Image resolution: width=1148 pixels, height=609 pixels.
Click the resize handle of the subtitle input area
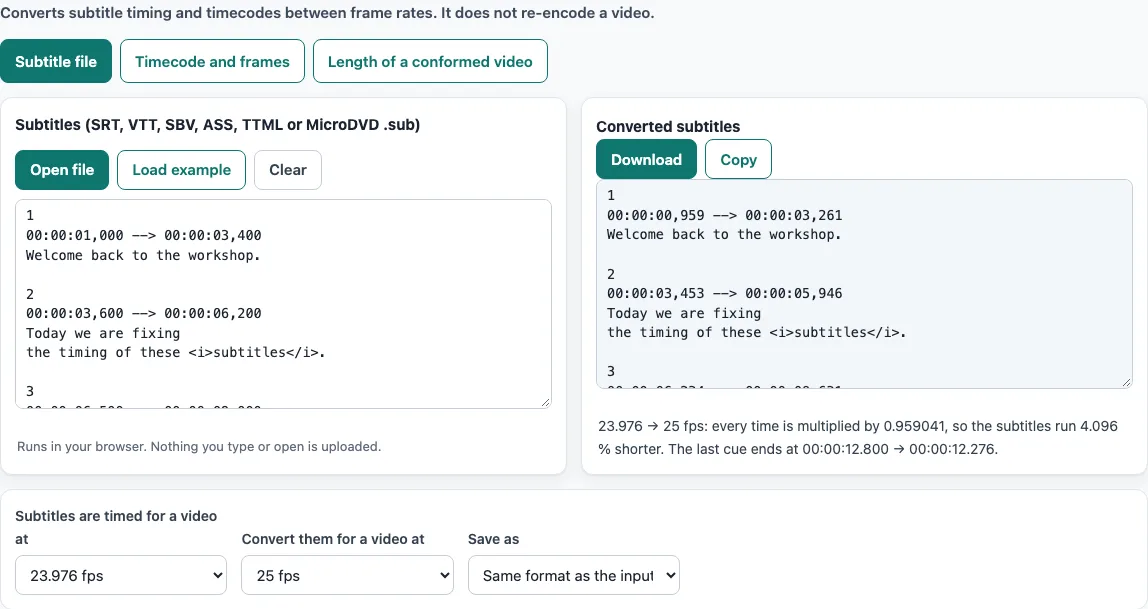(x=545, y=403)
